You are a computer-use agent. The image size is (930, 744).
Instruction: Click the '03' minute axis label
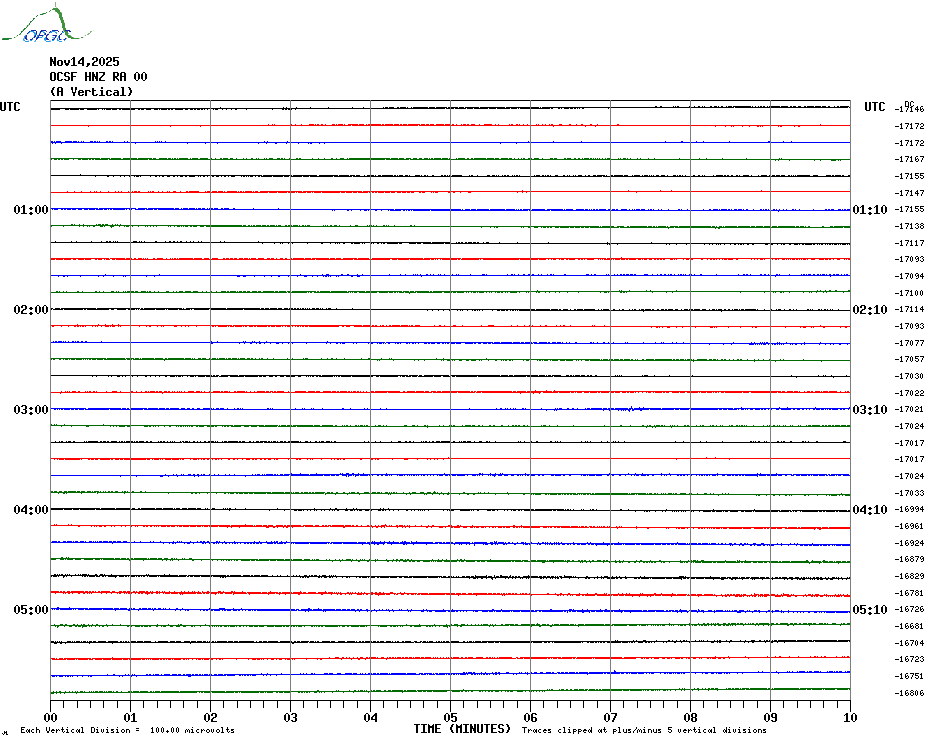pos(291,717)
